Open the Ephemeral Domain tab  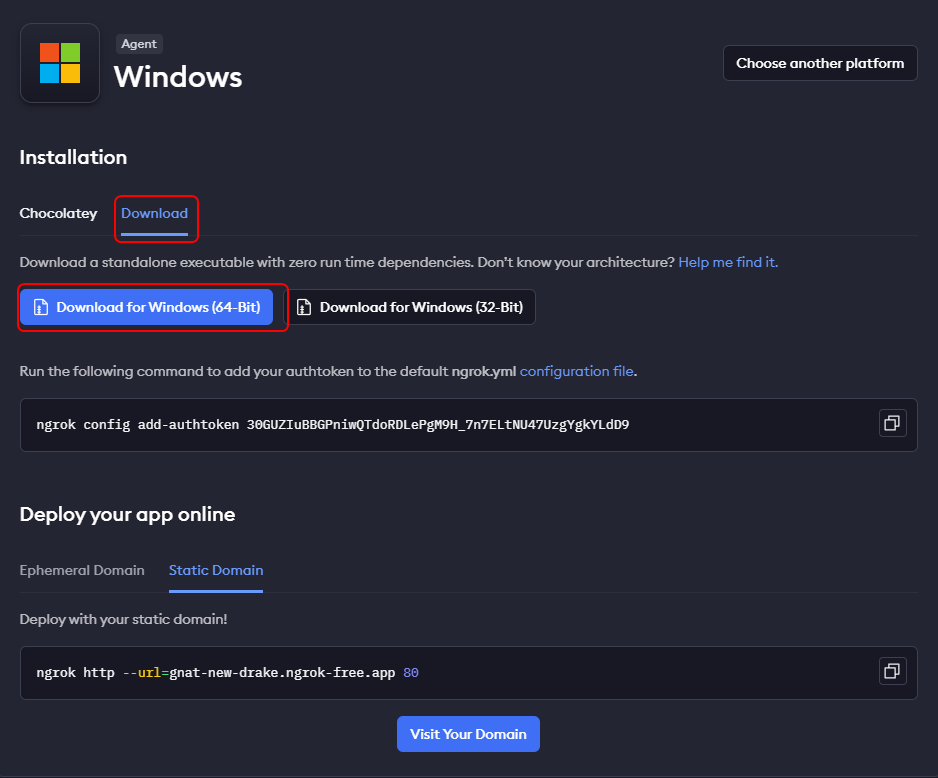click(x=82, y=570)
